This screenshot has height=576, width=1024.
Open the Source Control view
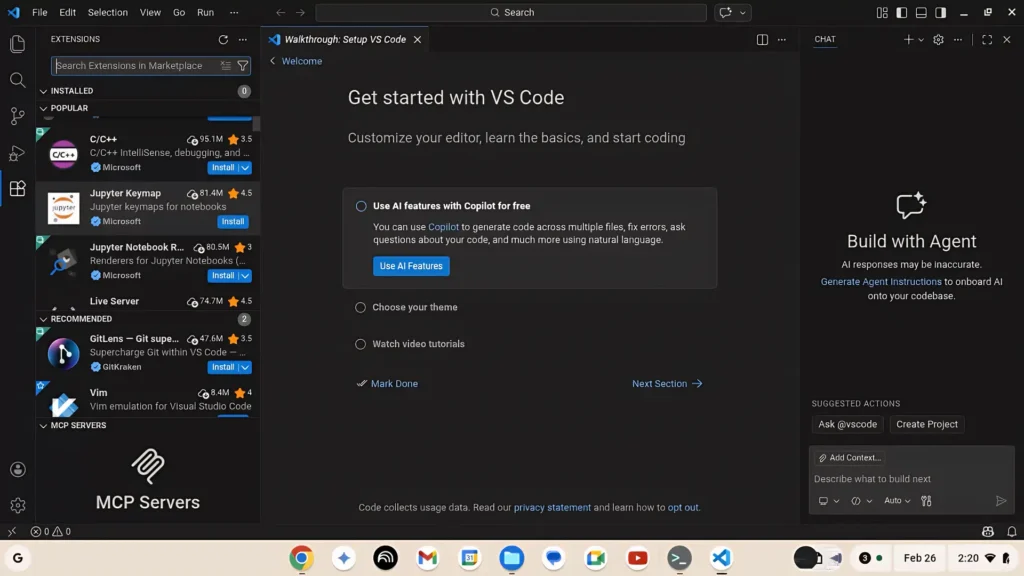tap(18, 116)
